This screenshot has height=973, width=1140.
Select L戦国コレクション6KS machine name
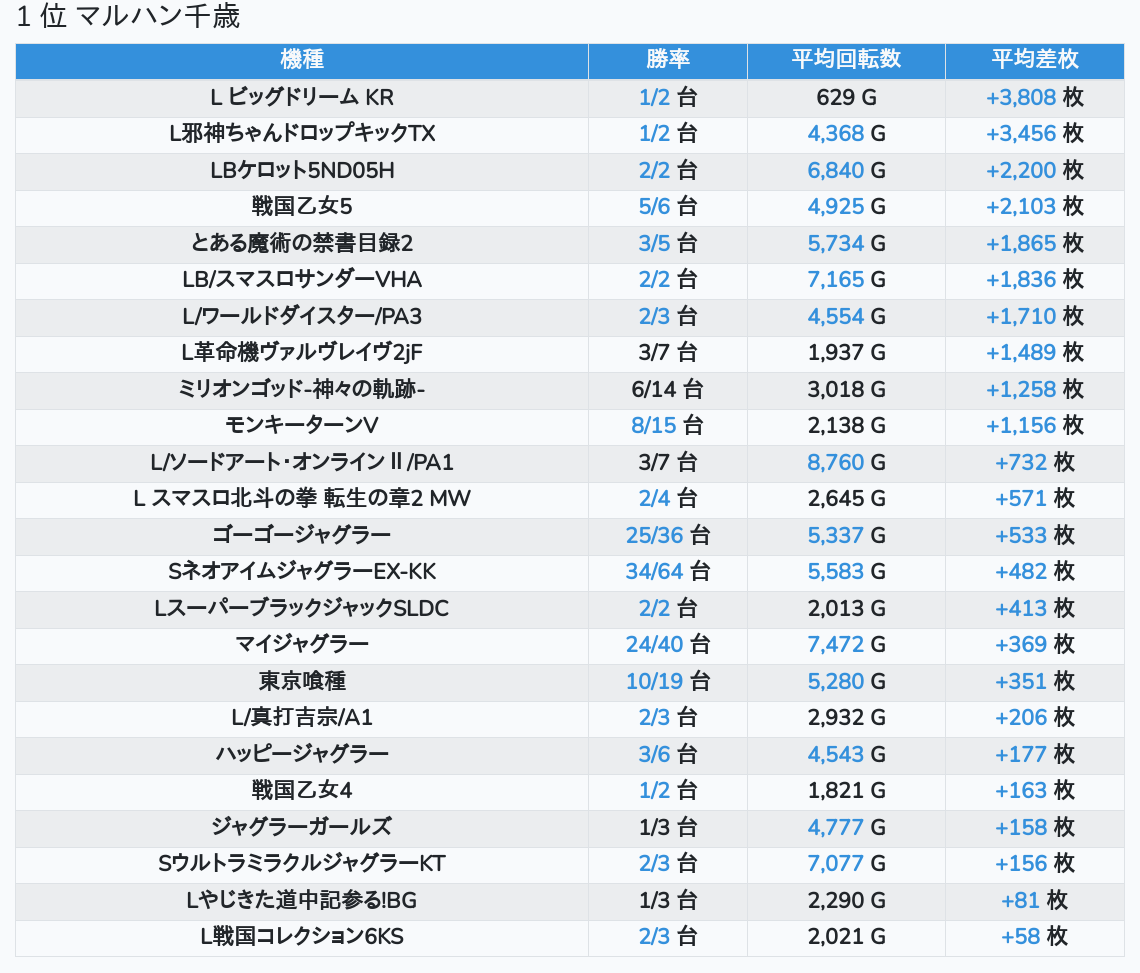[302, 937]
